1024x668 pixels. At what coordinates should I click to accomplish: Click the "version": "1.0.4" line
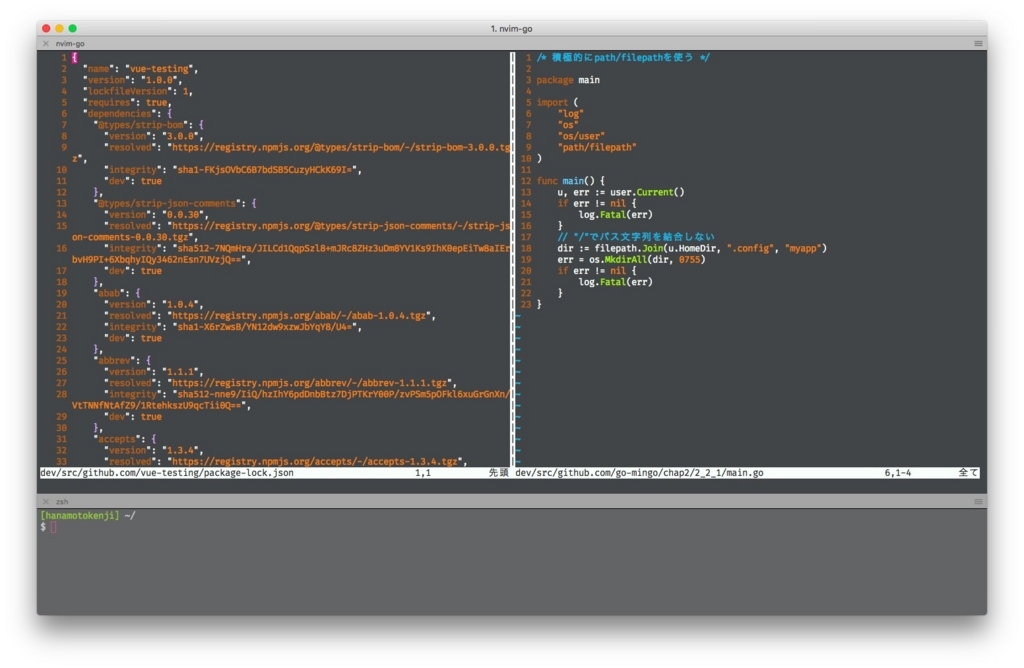(x=153, y=304)
